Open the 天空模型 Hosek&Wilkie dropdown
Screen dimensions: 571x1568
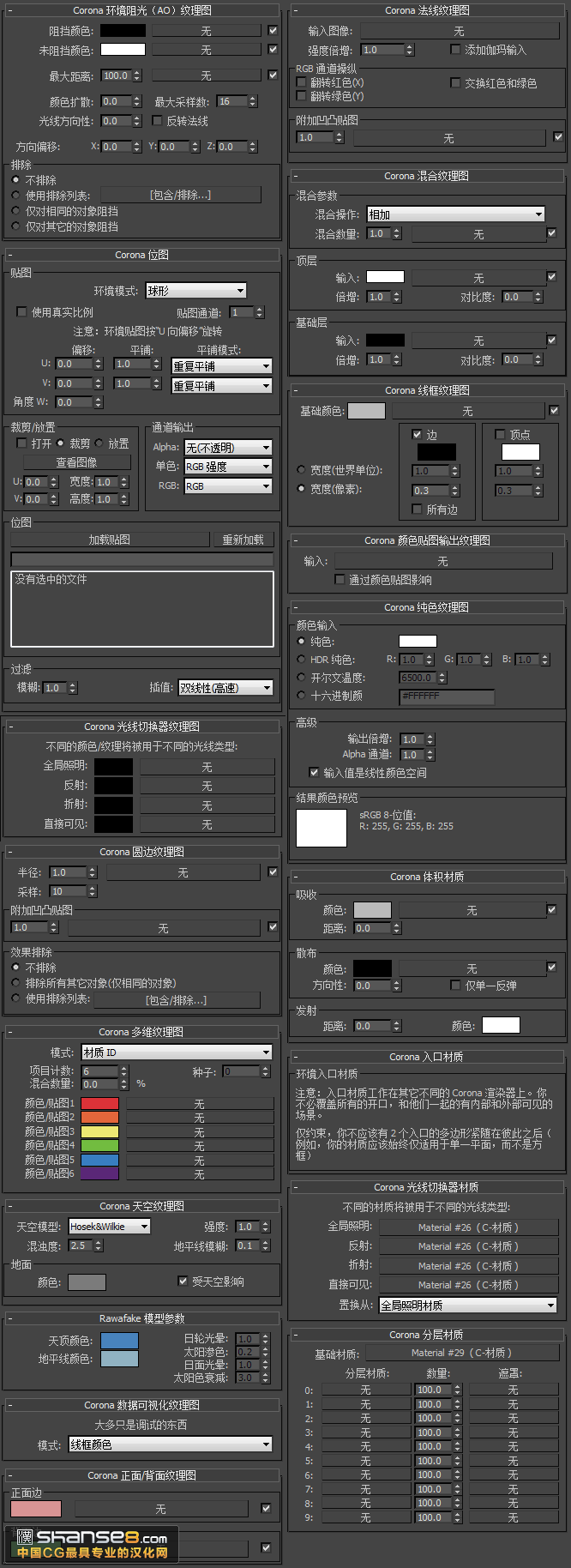pyautogui.click(x=109, y=1227)
